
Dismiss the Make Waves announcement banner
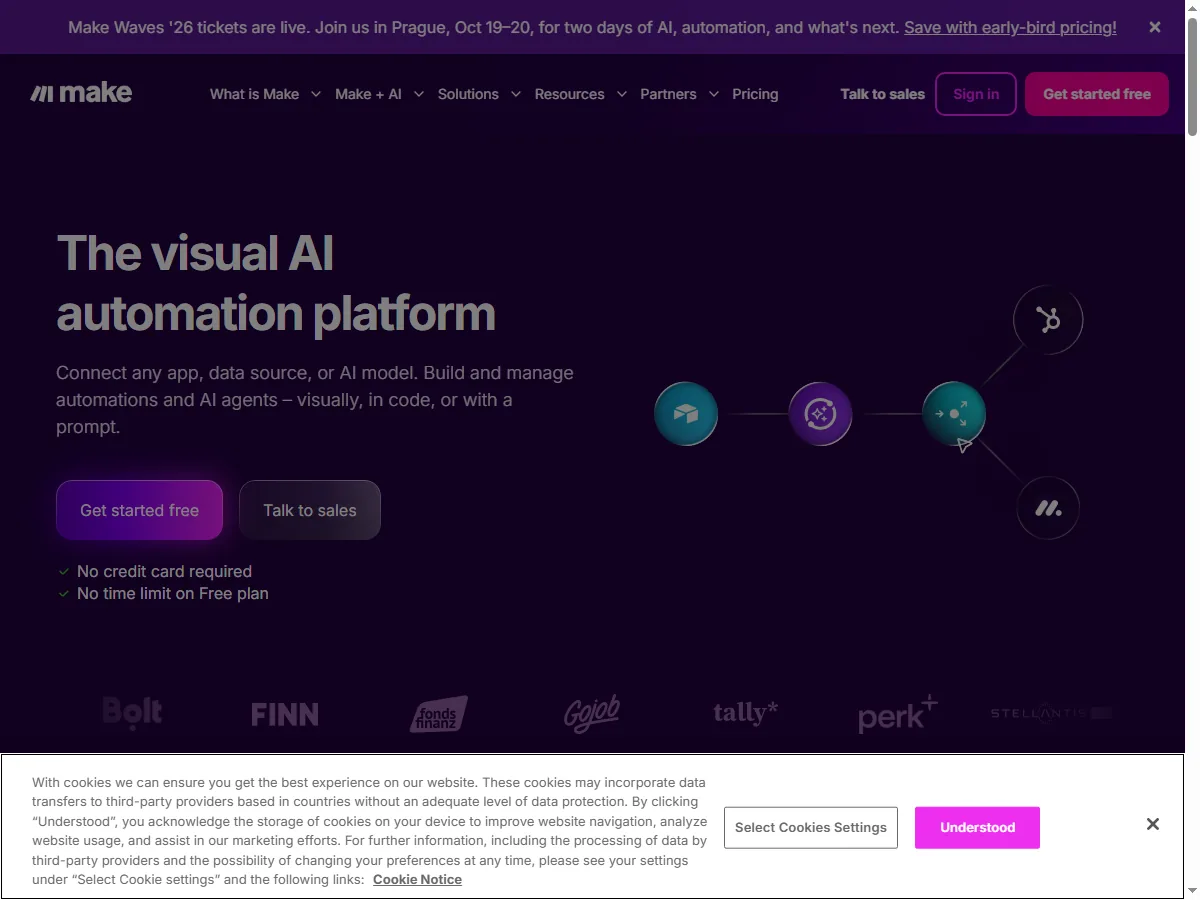coord(1155,27)
